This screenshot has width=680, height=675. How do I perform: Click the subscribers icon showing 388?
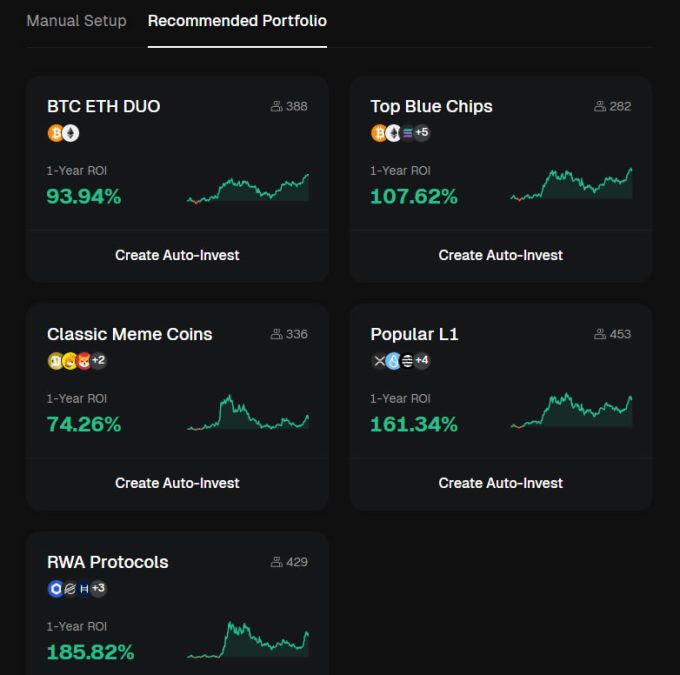tap(276, 106)
